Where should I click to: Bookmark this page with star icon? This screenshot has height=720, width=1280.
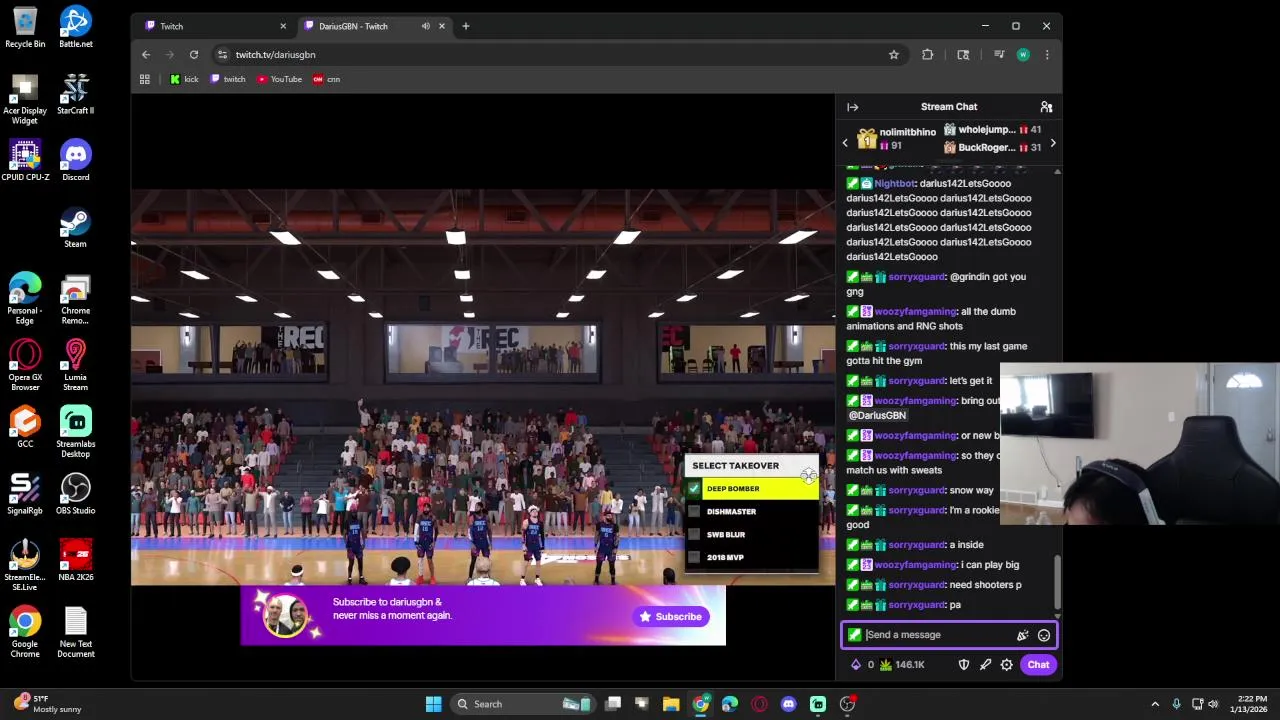(894, 55)
